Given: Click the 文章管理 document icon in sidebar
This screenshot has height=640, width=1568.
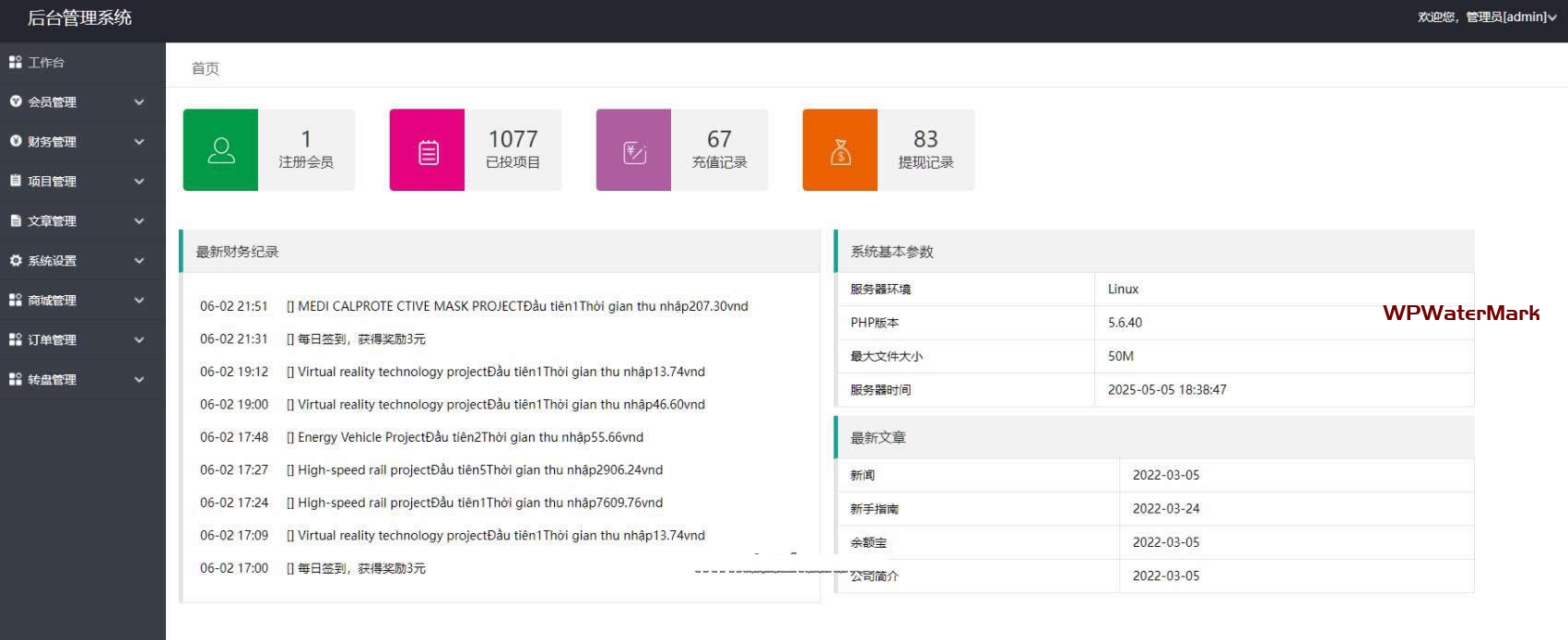Looking at the screenshot, I should tap(15, 221).
